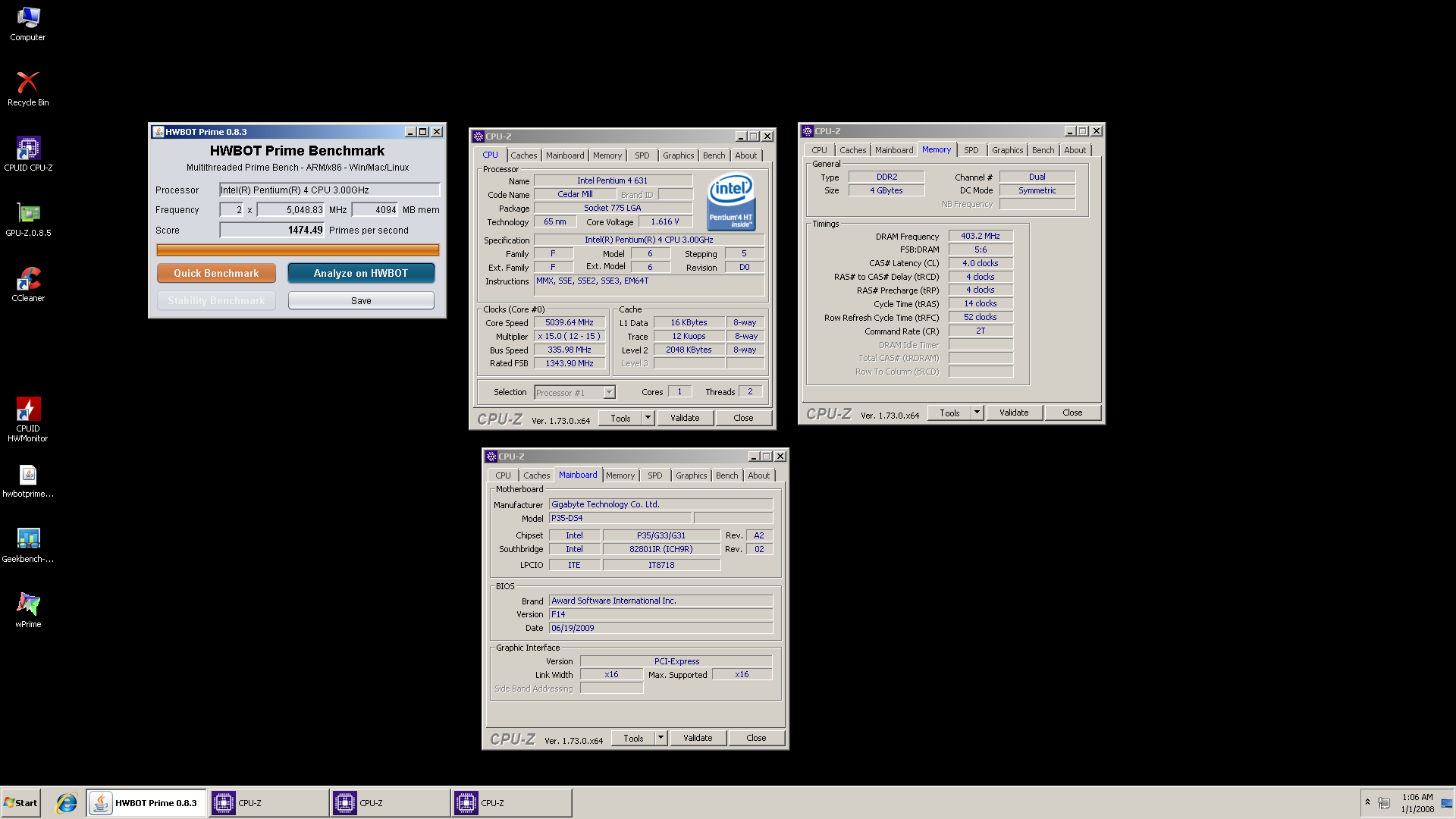Click Tools button in CPU tab window

pos(620,419)
